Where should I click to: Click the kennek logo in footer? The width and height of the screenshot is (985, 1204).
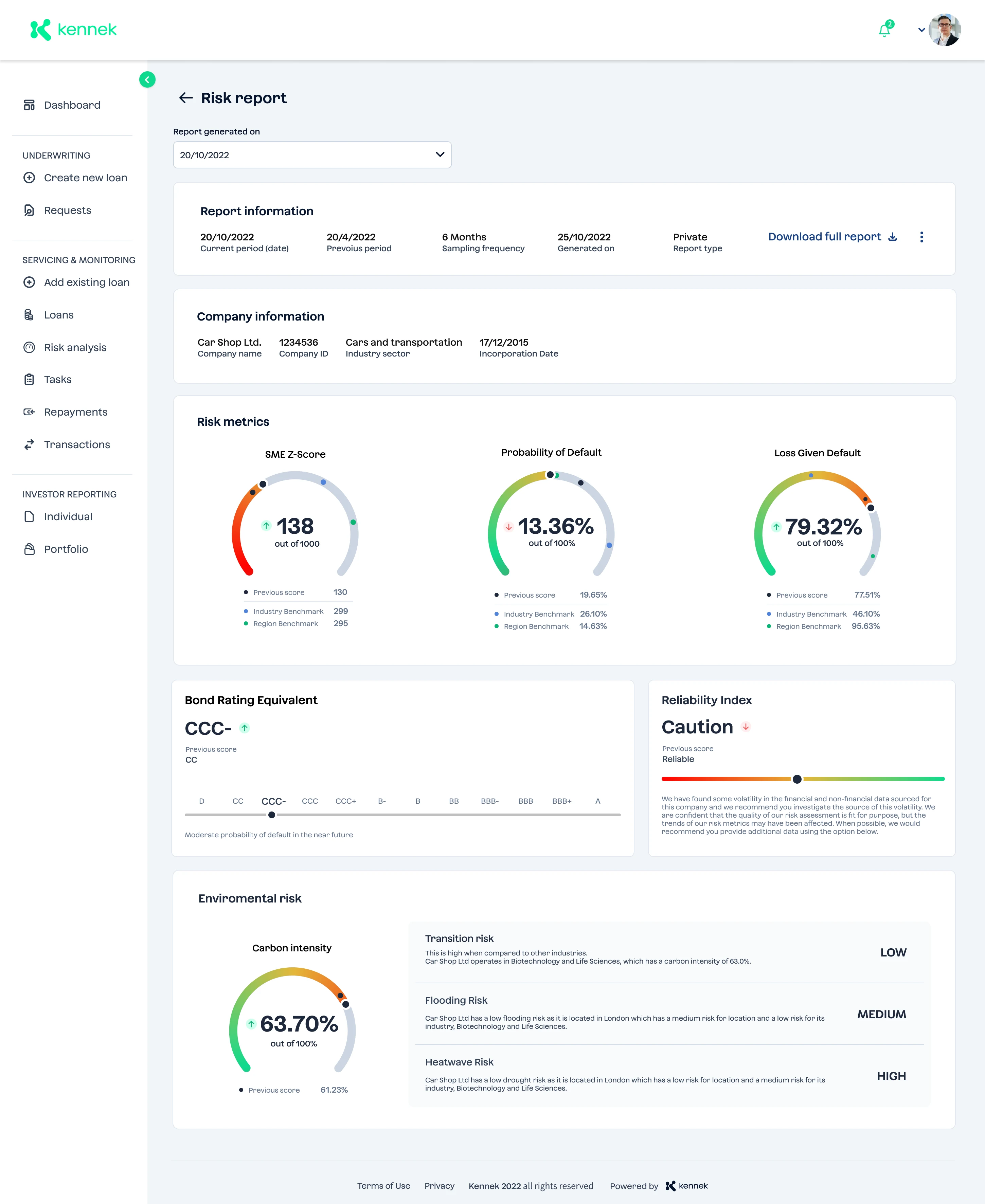coord(686,1186)
